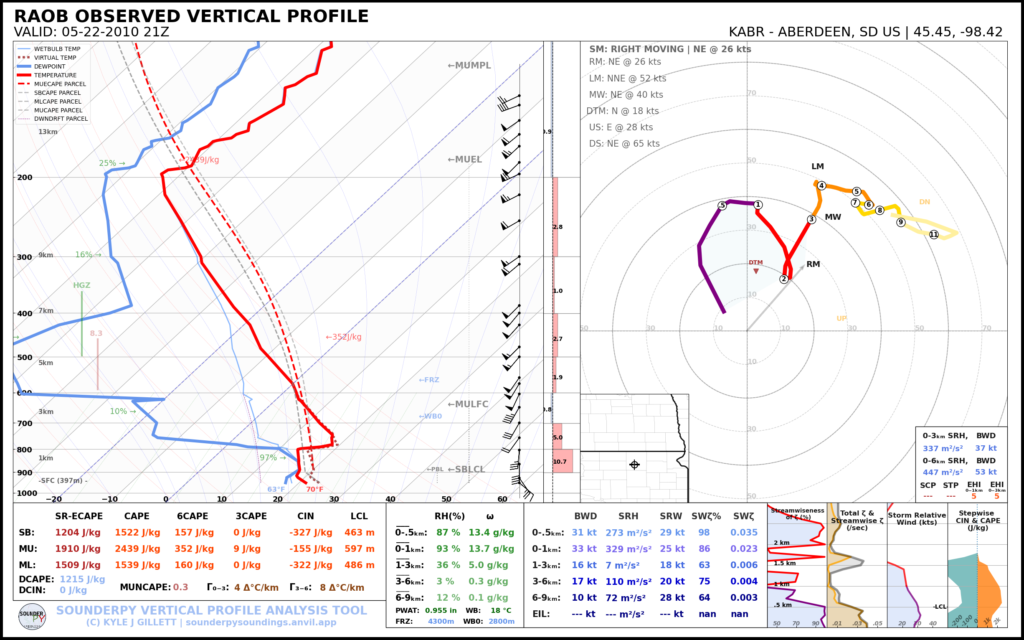Image resolution: width=1024 pixels, height=640 pixels.
Task: Click the numbered 11 km hodograph node
Action: [x=934, y=234]
